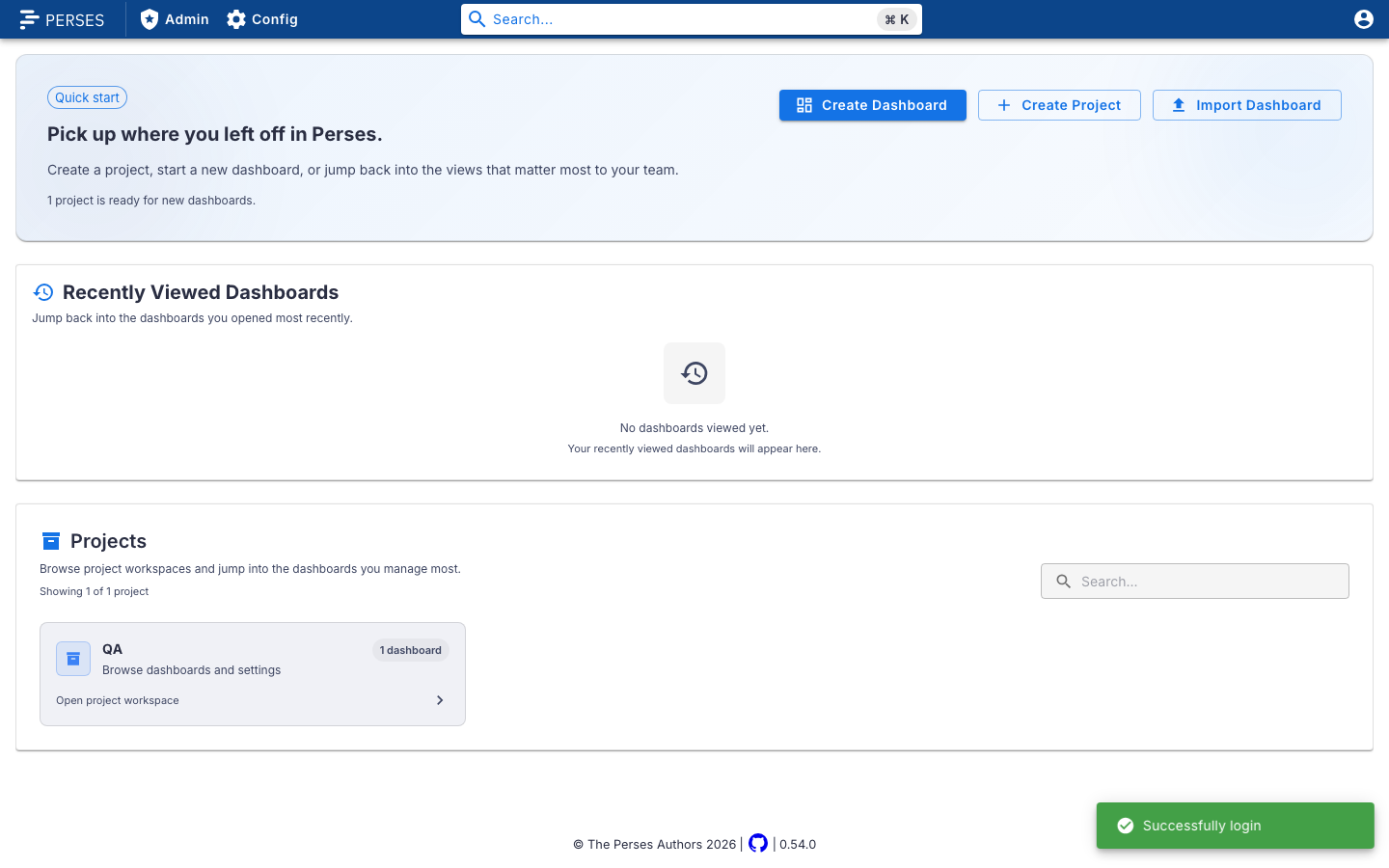Click the history icon beside Recently Viewed Dashboards
The width and height of the screenshot is (1389, 868).
[43, 292]
